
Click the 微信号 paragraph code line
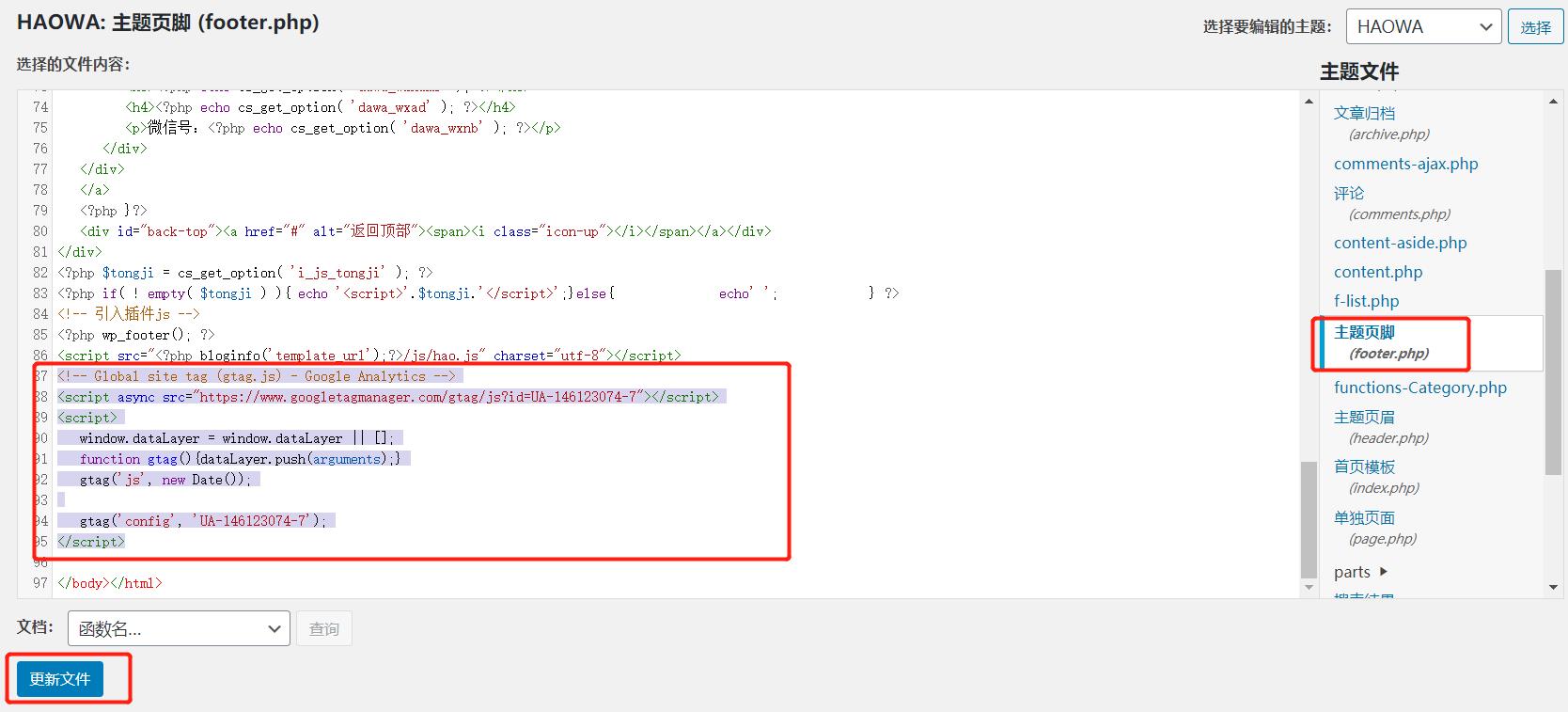point(343,128)
